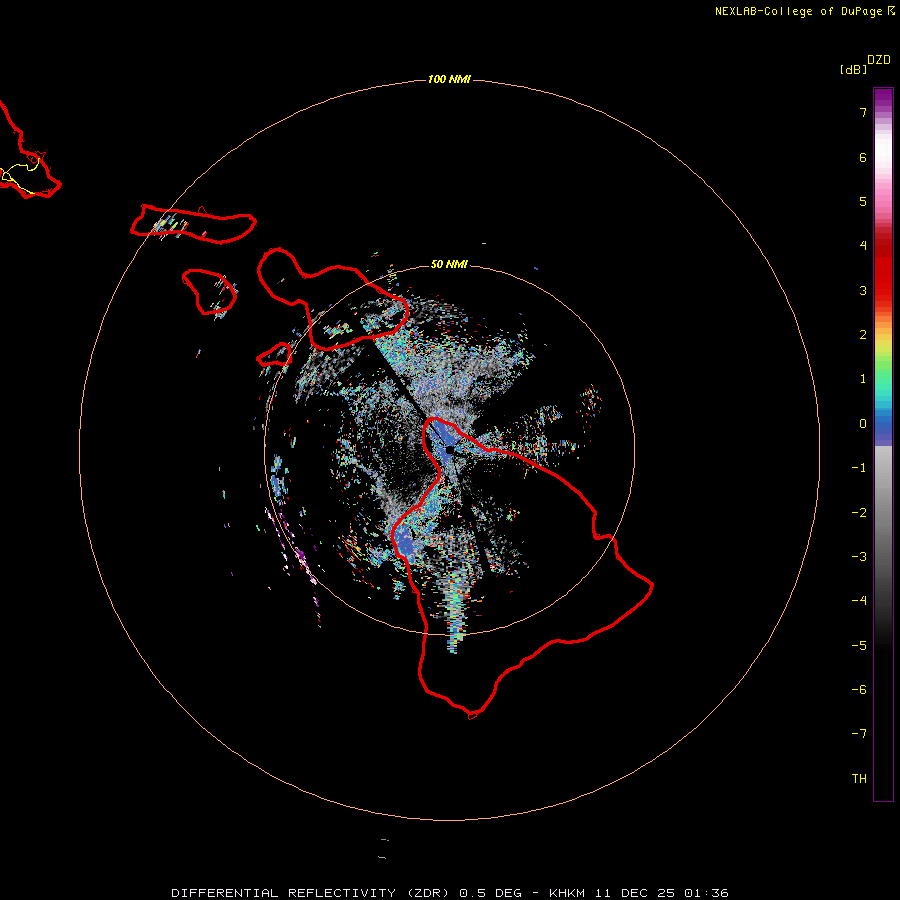
Task: Click the TH threshold label on the legend
Action: [x=859, y=779]
